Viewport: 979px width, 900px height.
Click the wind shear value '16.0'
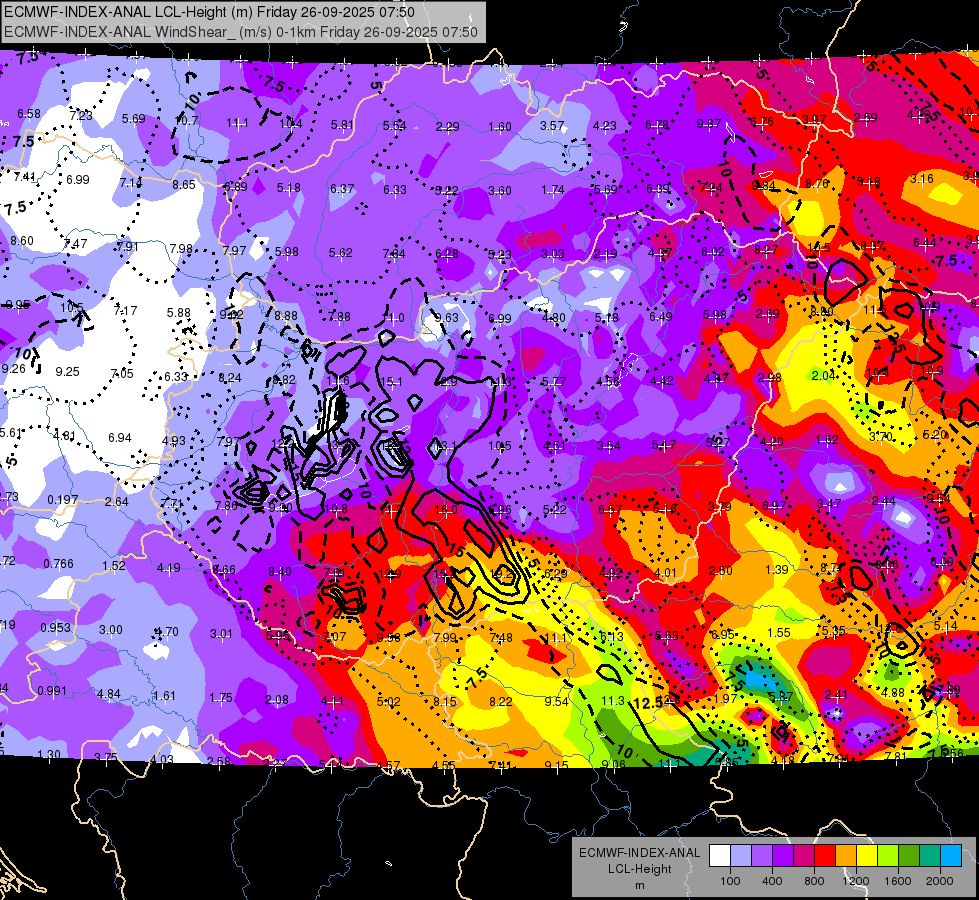[445, 510]
